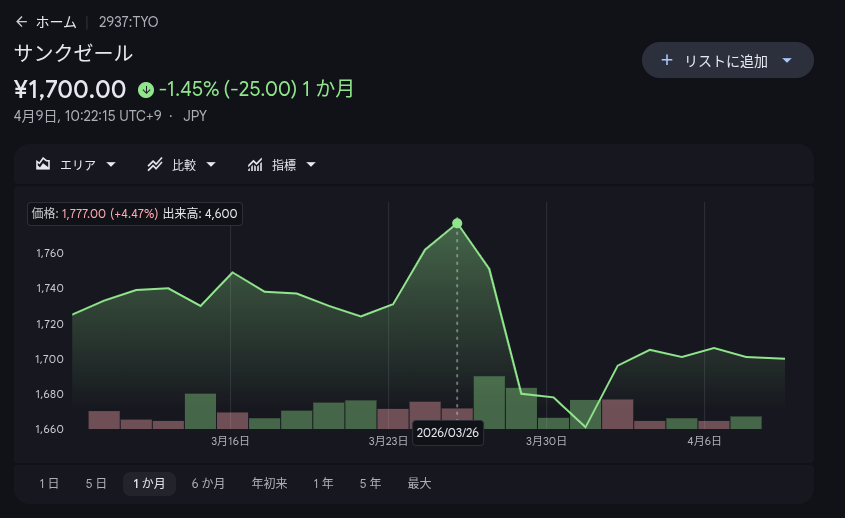The width and height of the screenshot is (845, 518).
Task: Switch to the 5日 time range
Action: tap(96, 484)
